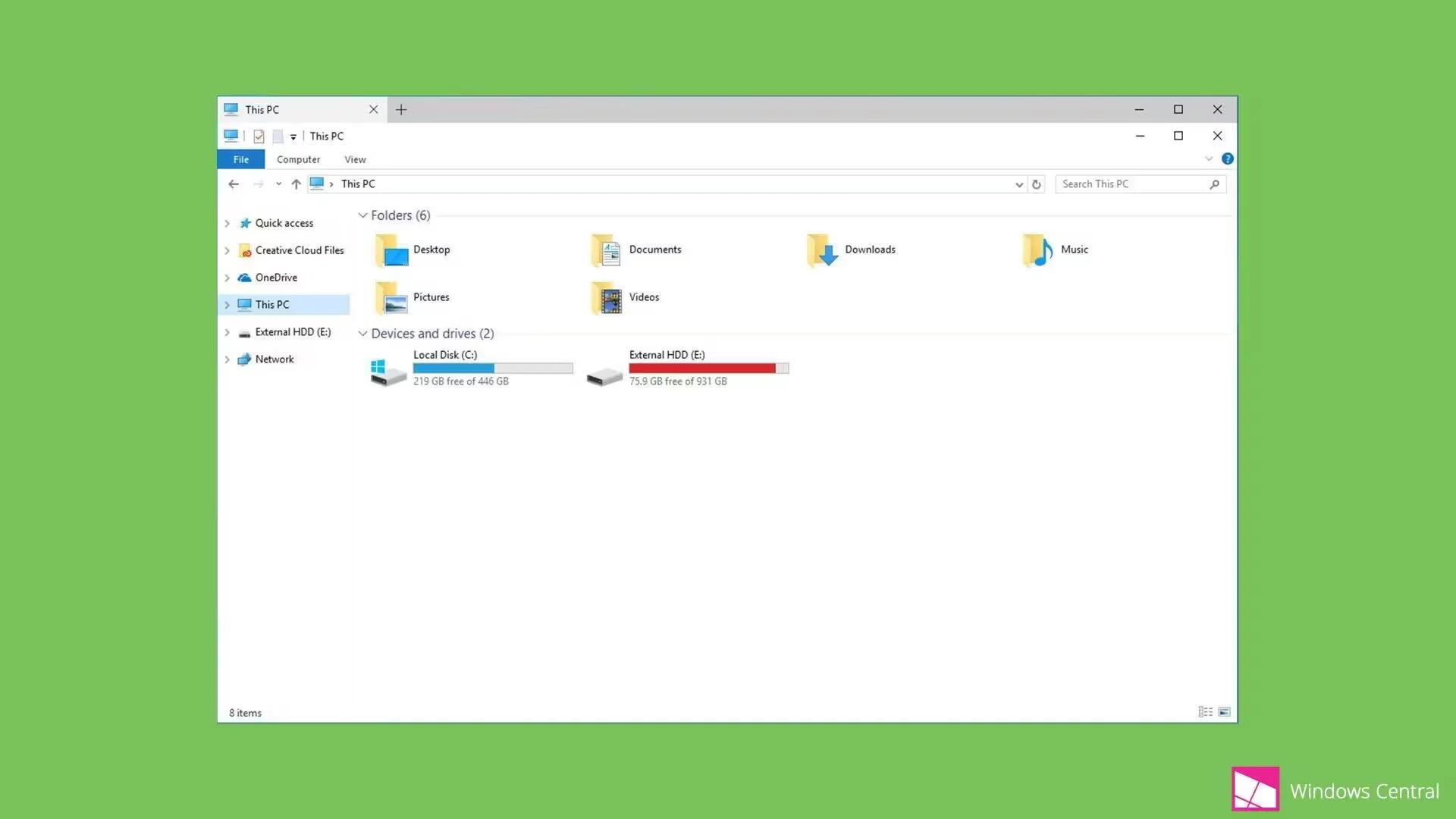Viewport: 1456px width, 819px height.
Task: Click the Computer ribbon tab
Action: pos(298,159)
